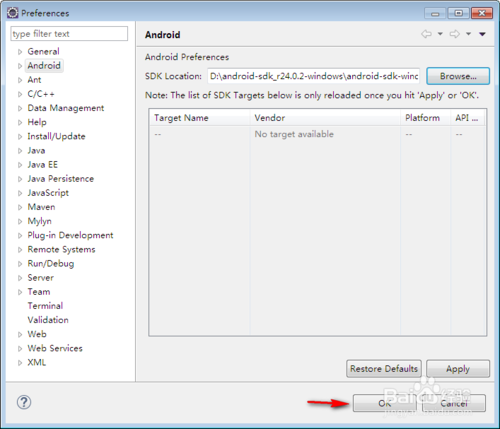
Task: Click the Help question mark icon
Action: (x=24, y=402)
